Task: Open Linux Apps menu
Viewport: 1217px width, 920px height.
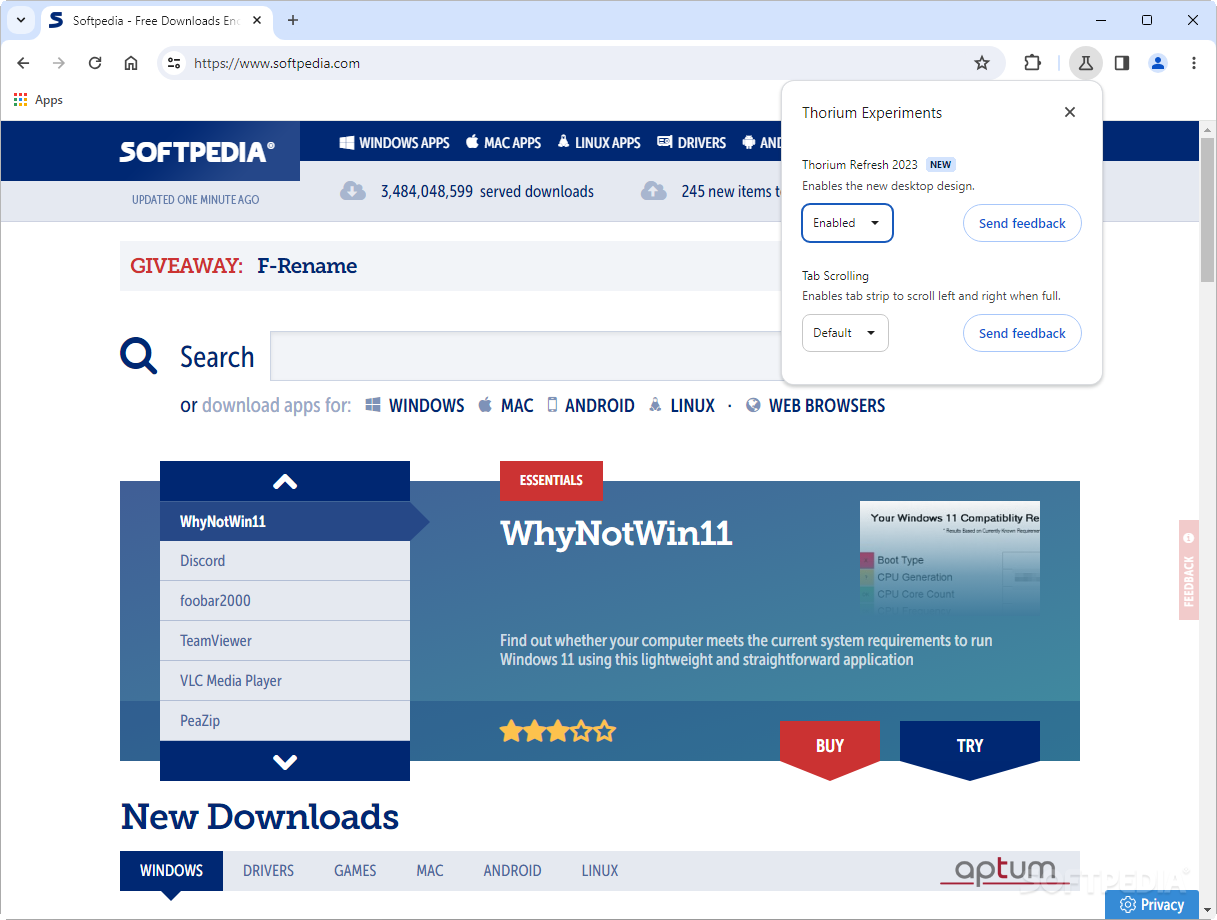Action: coord(599,143)
